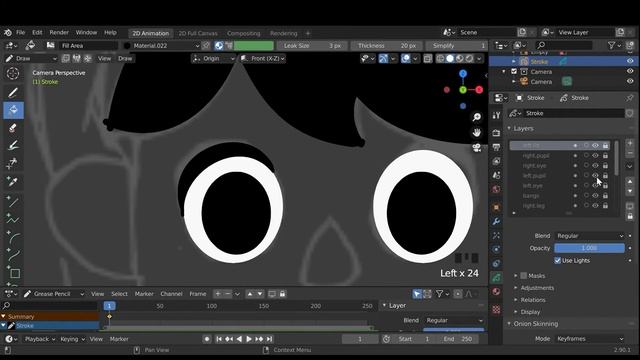Select the Tint tool

tap(13, 145)
